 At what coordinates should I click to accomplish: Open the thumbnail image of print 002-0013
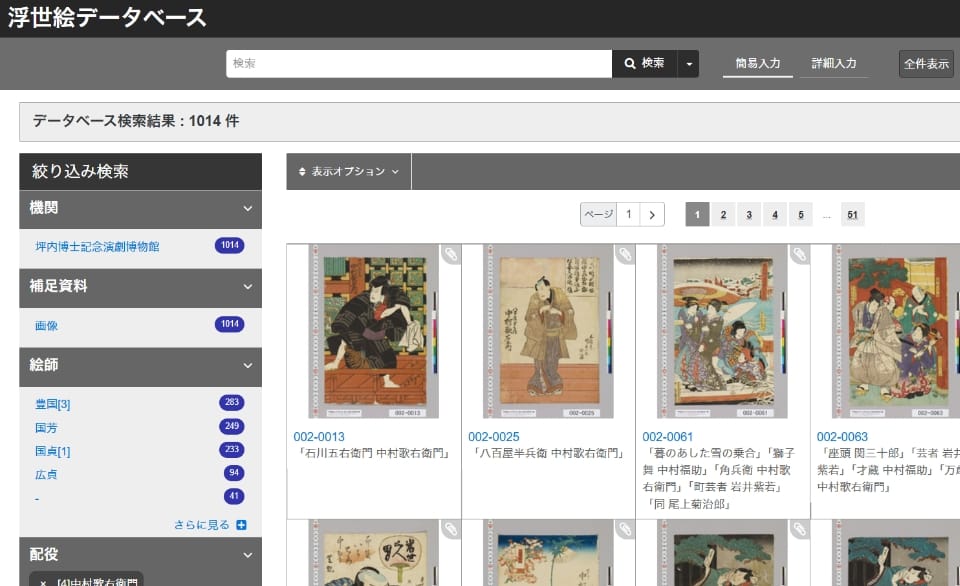point(373,331)
